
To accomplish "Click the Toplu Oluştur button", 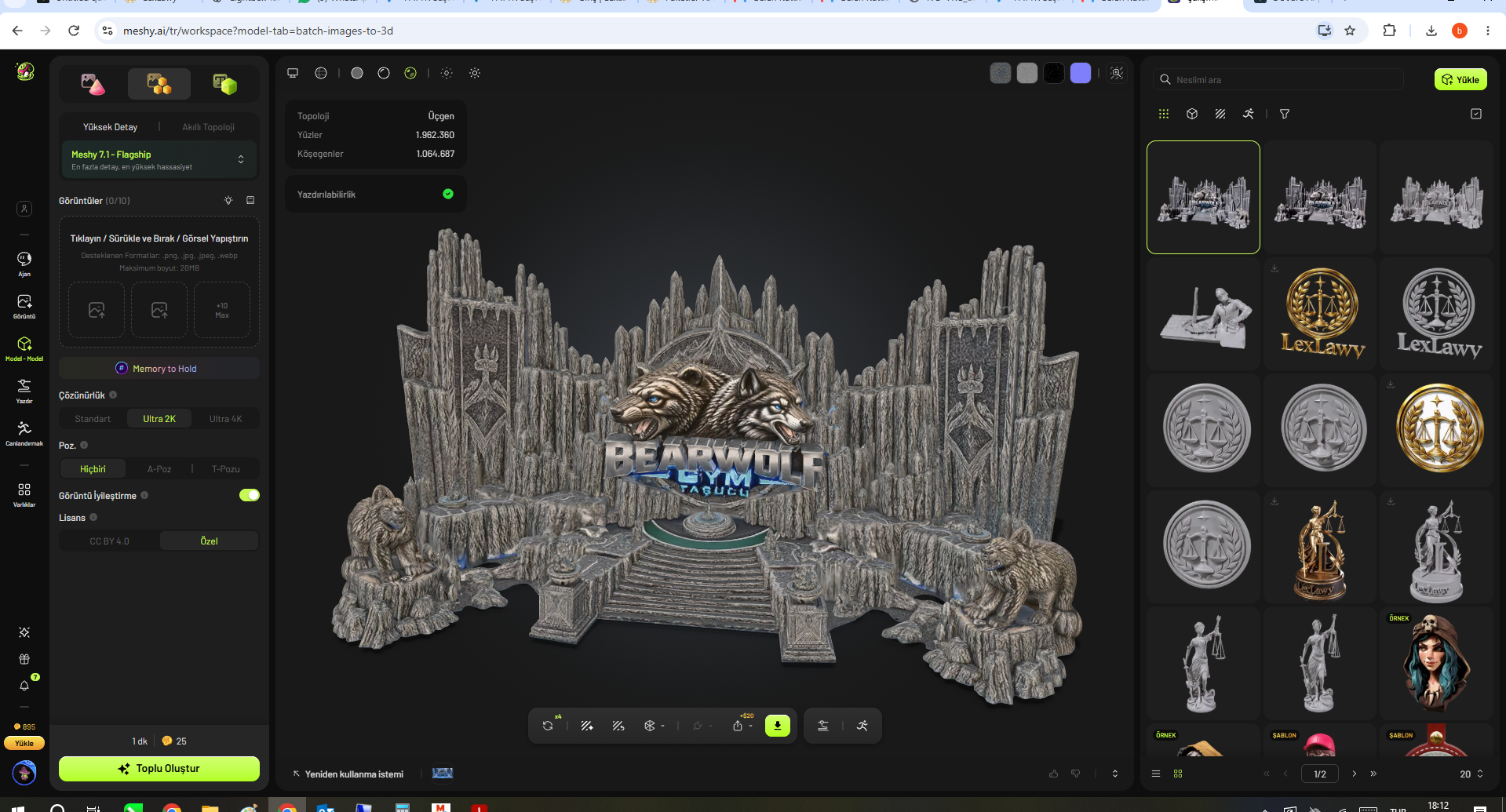I will [x=159, y=769].
